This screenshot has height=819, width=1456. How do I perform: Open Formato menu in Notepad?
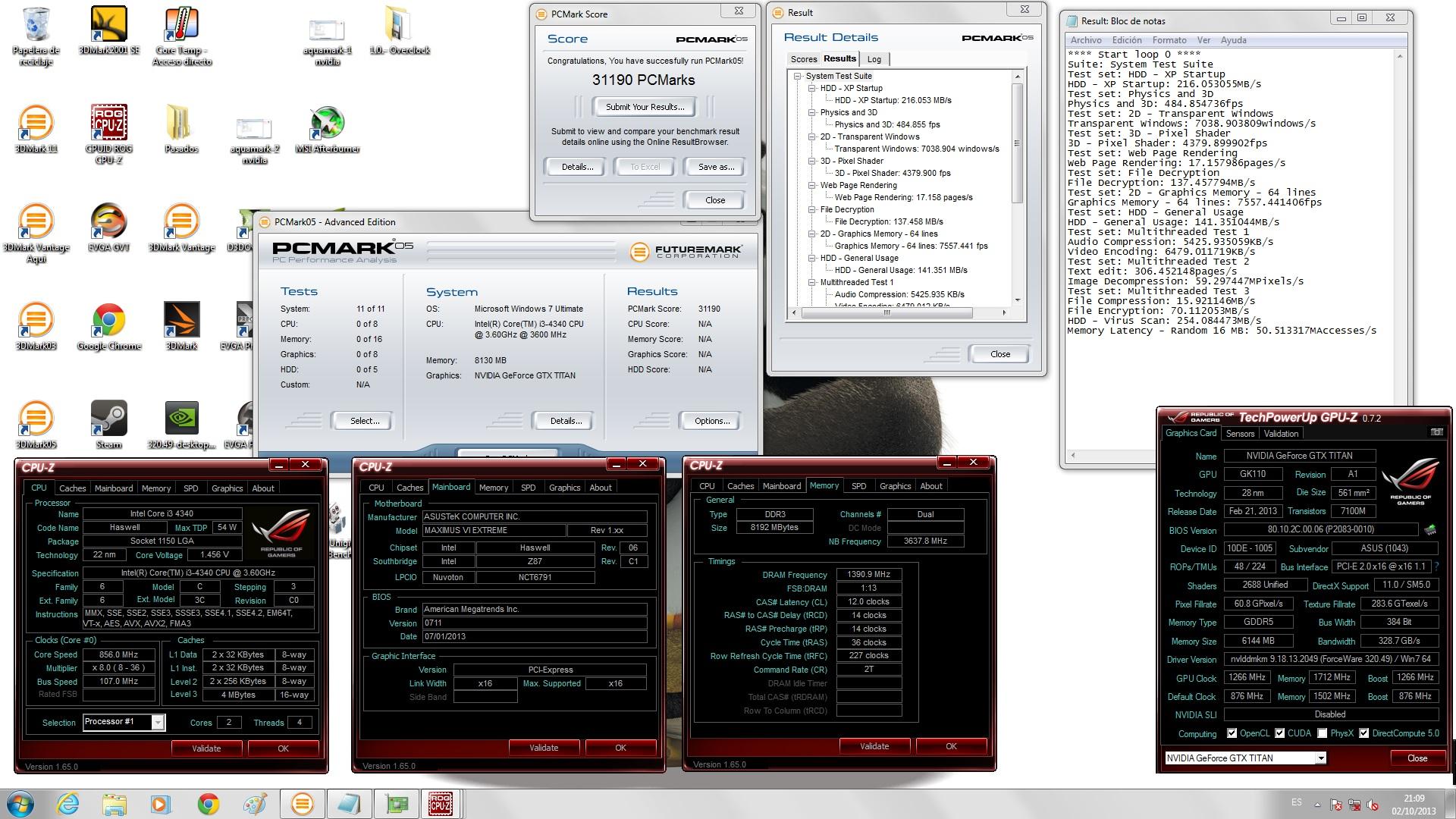1169,40
